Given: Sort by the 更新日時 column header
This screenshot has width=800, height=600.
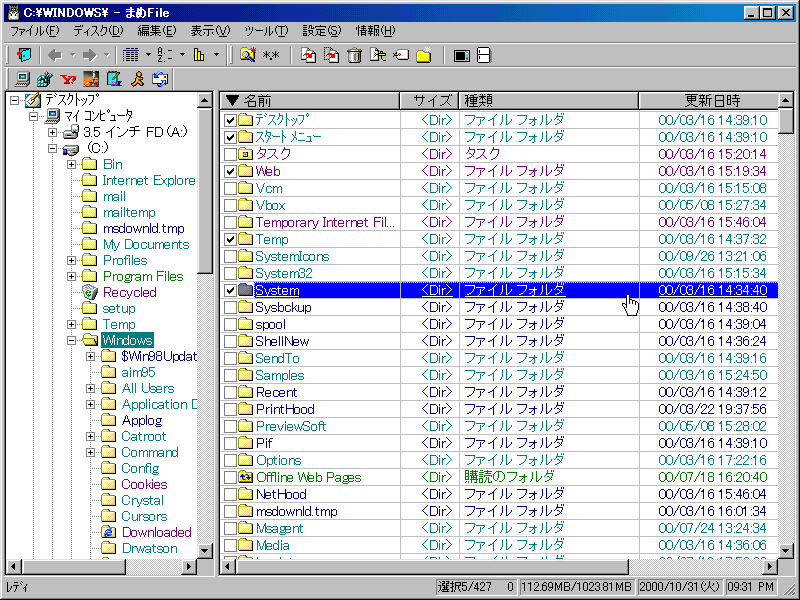Looking at the screenshot, I should [709, 101].
